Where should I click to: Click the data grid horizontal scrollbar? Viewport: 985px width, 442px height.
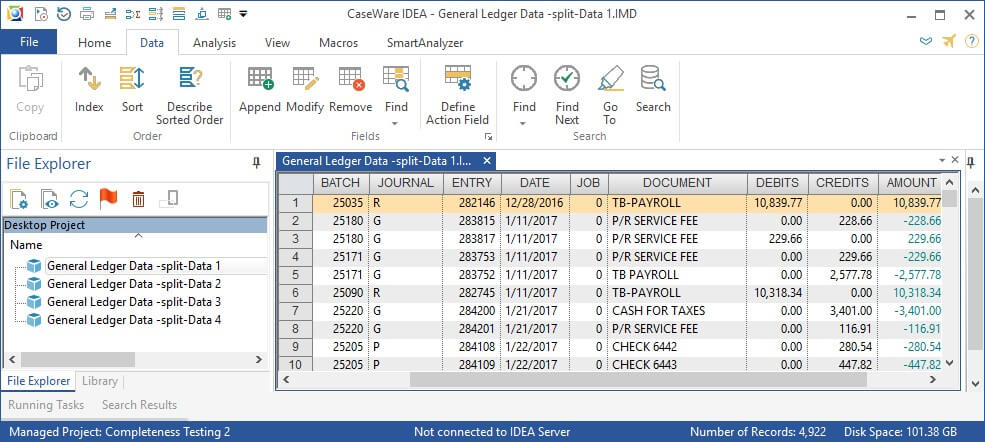click(x=638, y=379)
